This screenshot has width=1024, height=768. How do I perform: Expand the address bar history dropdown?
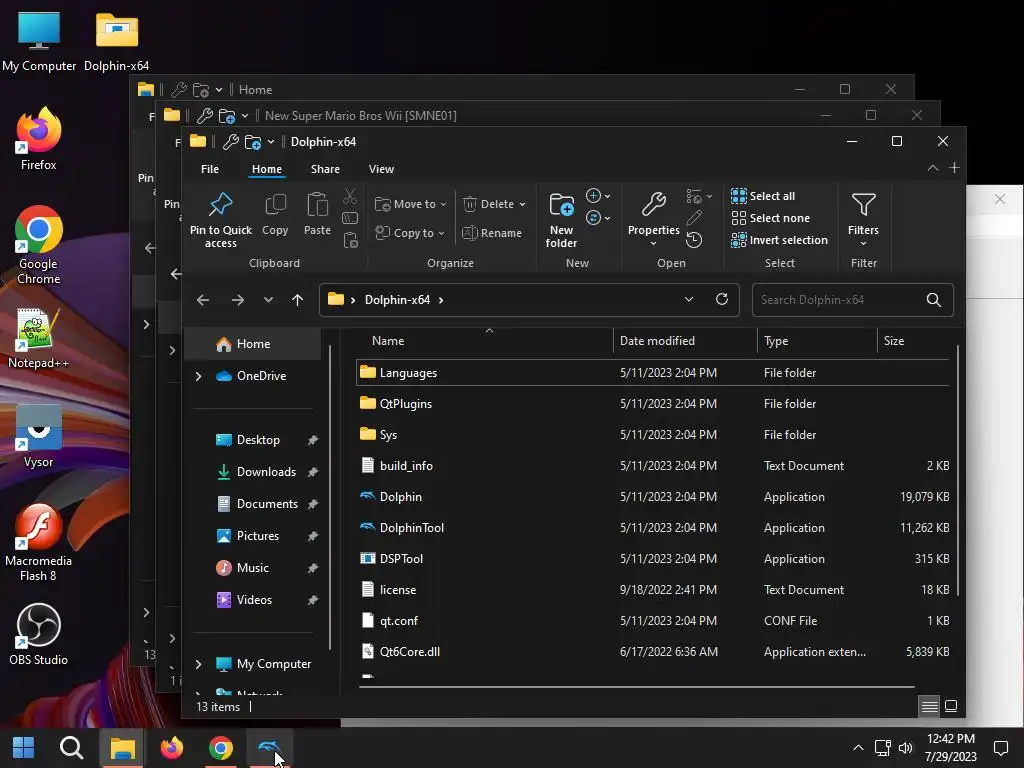(689, 299)
